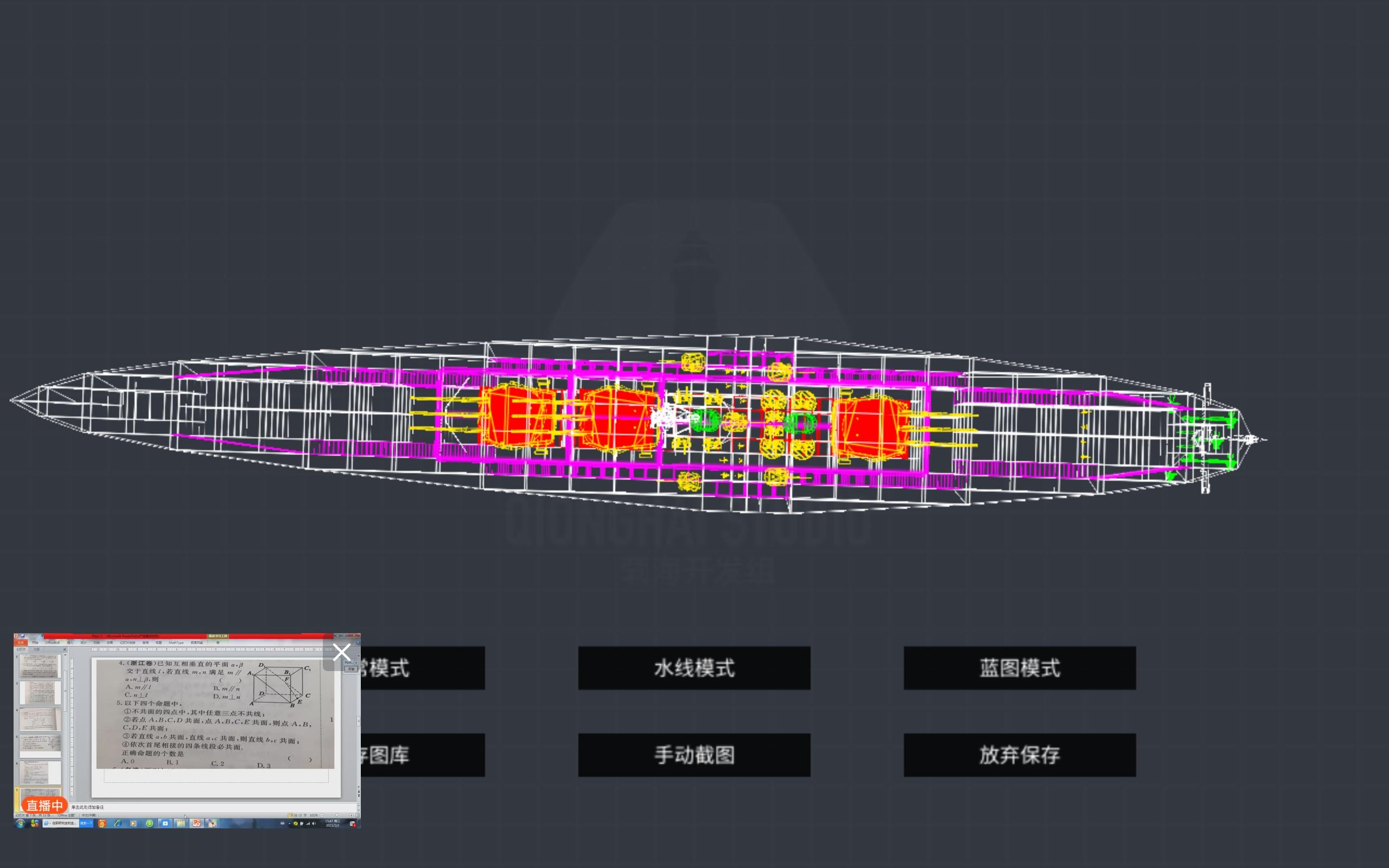
Task: Click the orange 直播中 live badge
Action: [45, 806]
